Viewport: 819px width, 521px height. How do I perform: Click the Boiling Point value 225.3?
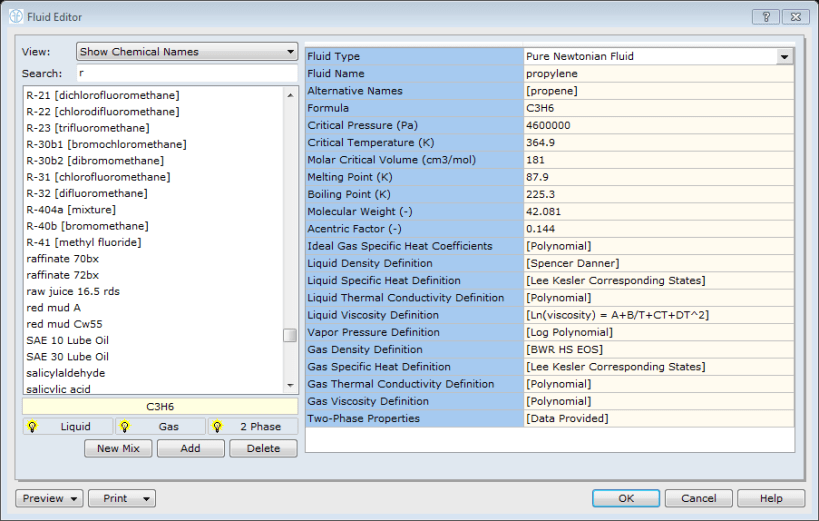coord(659,194)
